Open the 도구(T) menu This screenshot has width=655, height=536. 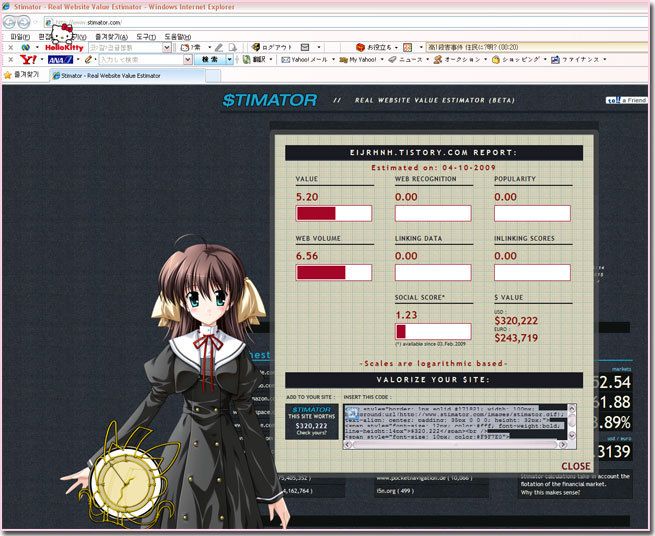[x=146, y=37]
